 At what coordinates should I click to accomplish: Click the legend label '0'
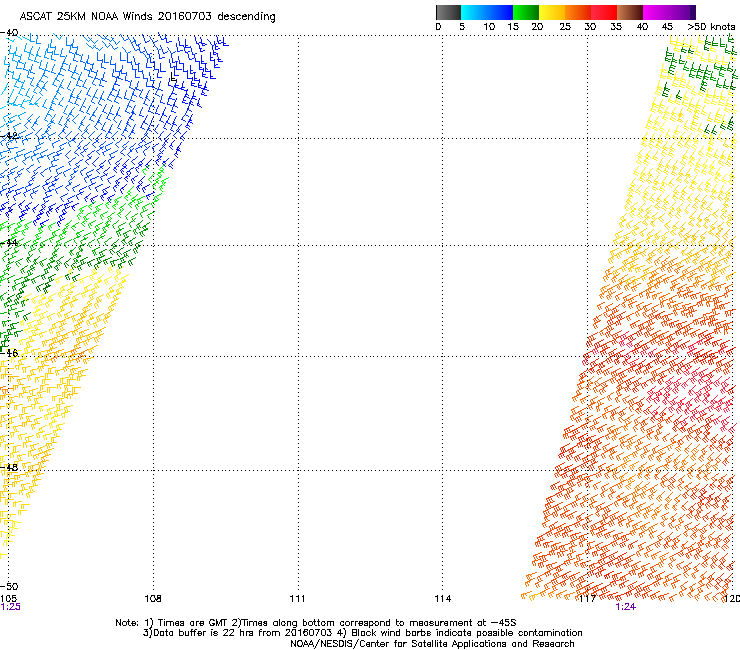(438, 27)
